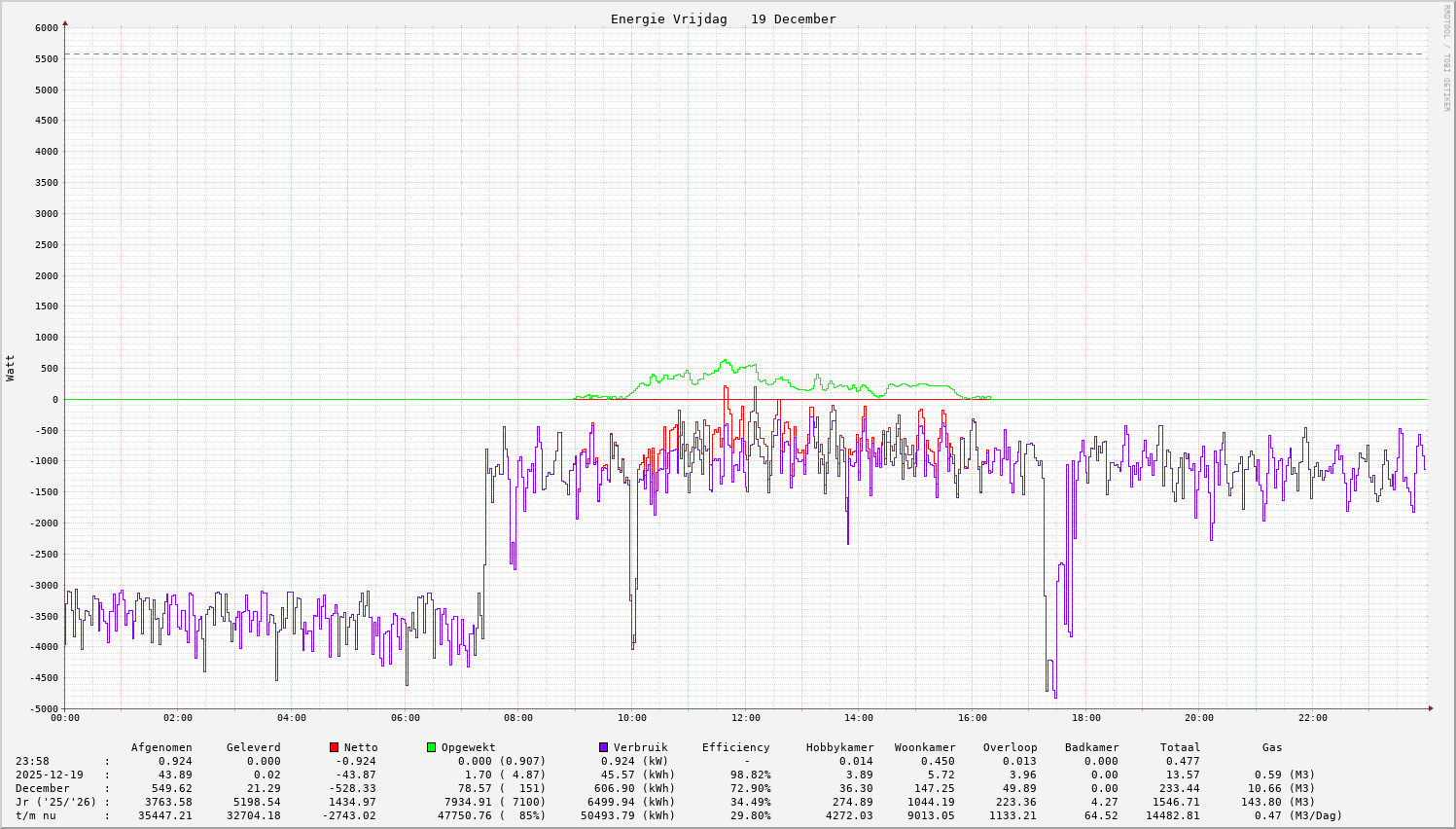Click the red Netto legend swatch
1456x829 pixels.
pyautogui.click(x=335, y=747)
